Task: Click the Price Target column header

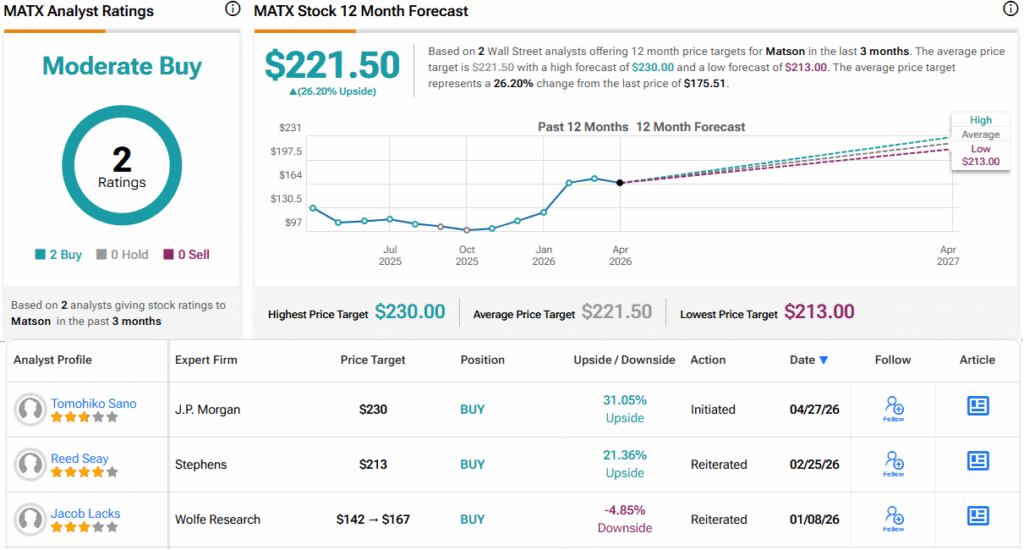Action: (373, 360)
